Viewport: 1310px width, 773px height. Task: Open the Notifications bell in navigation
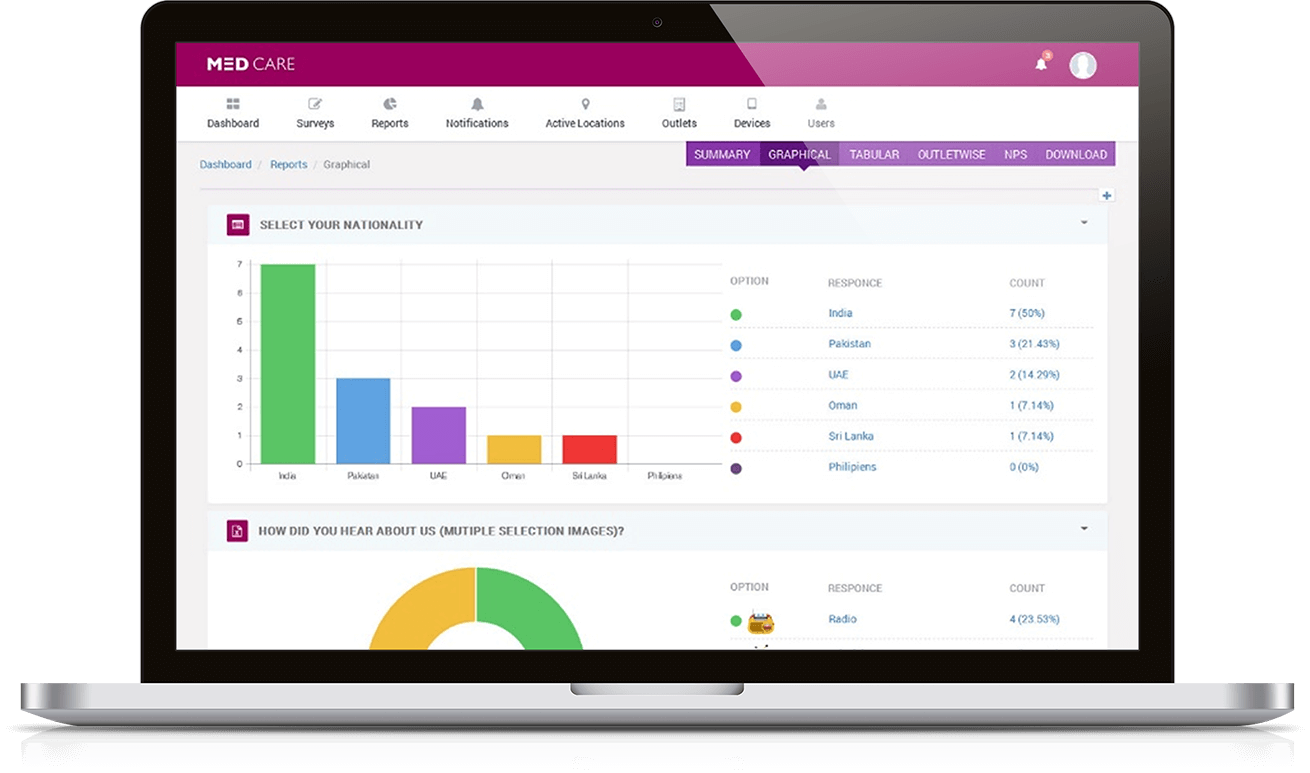(477, 104)
